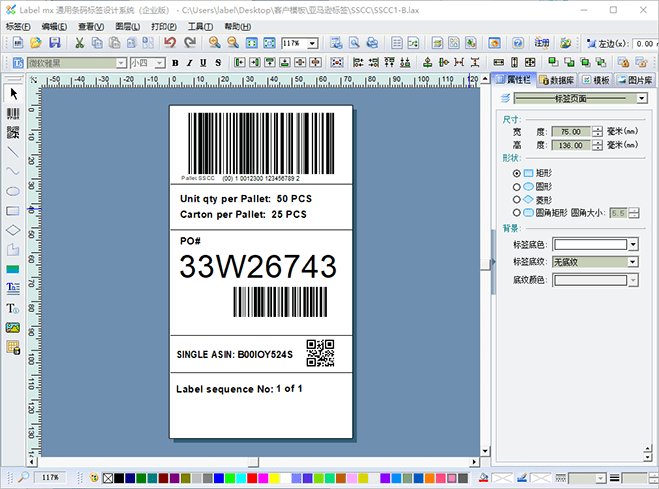This screenshot has width=659, height=489.
Task: Print the label with printer icon
Action: tap(372, 43)
